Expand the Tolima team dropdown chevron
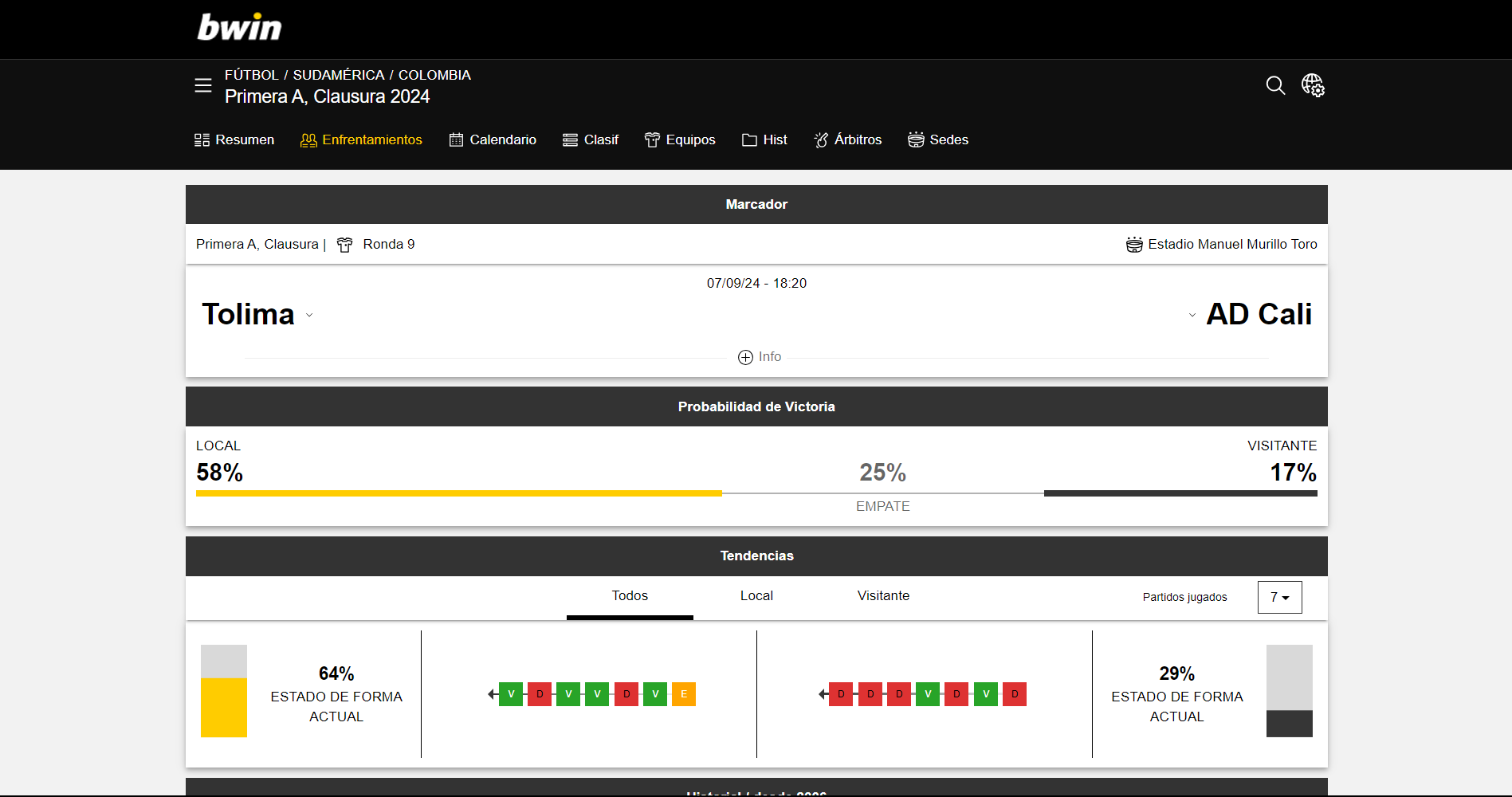 309,316
